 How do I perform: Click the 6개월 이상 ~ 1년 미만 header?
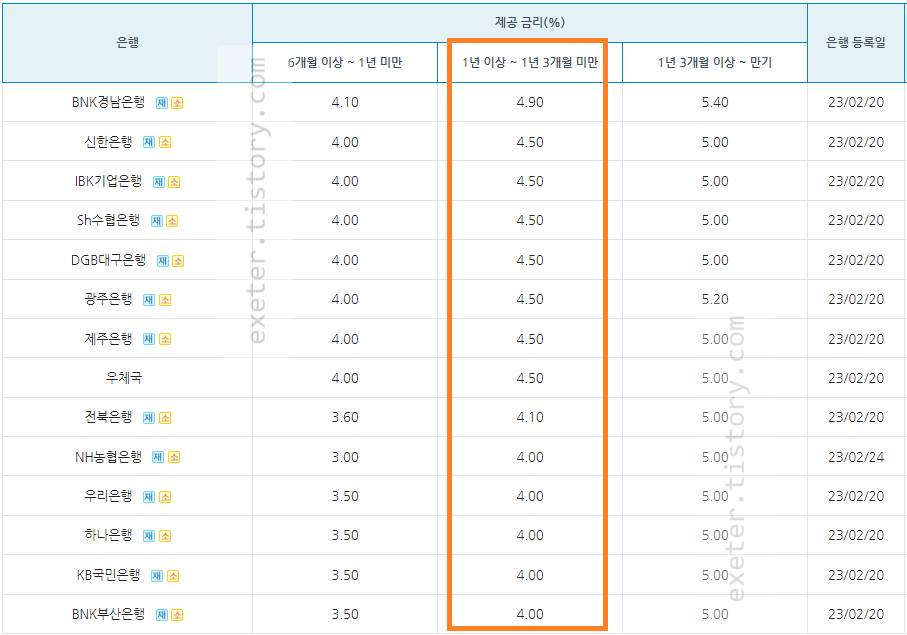[345, 62]
